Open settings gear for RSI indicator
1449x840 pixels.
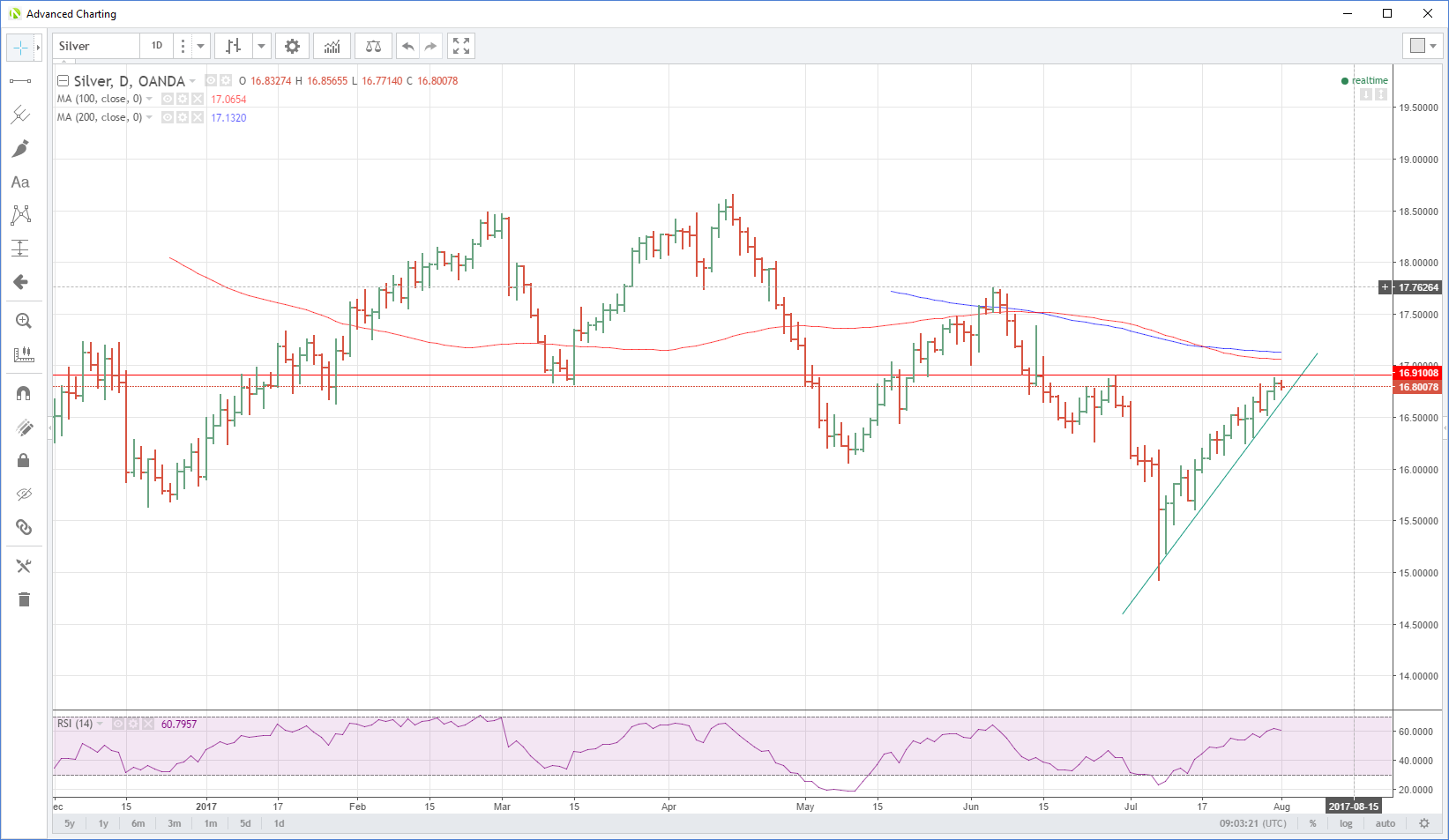[132, 724]
